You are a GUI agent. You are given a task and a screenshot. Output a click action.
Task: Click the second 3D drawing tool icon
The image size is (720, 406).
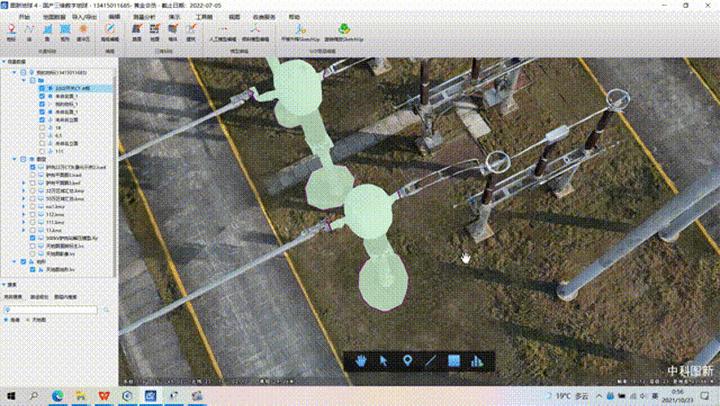tap(155, 32)
